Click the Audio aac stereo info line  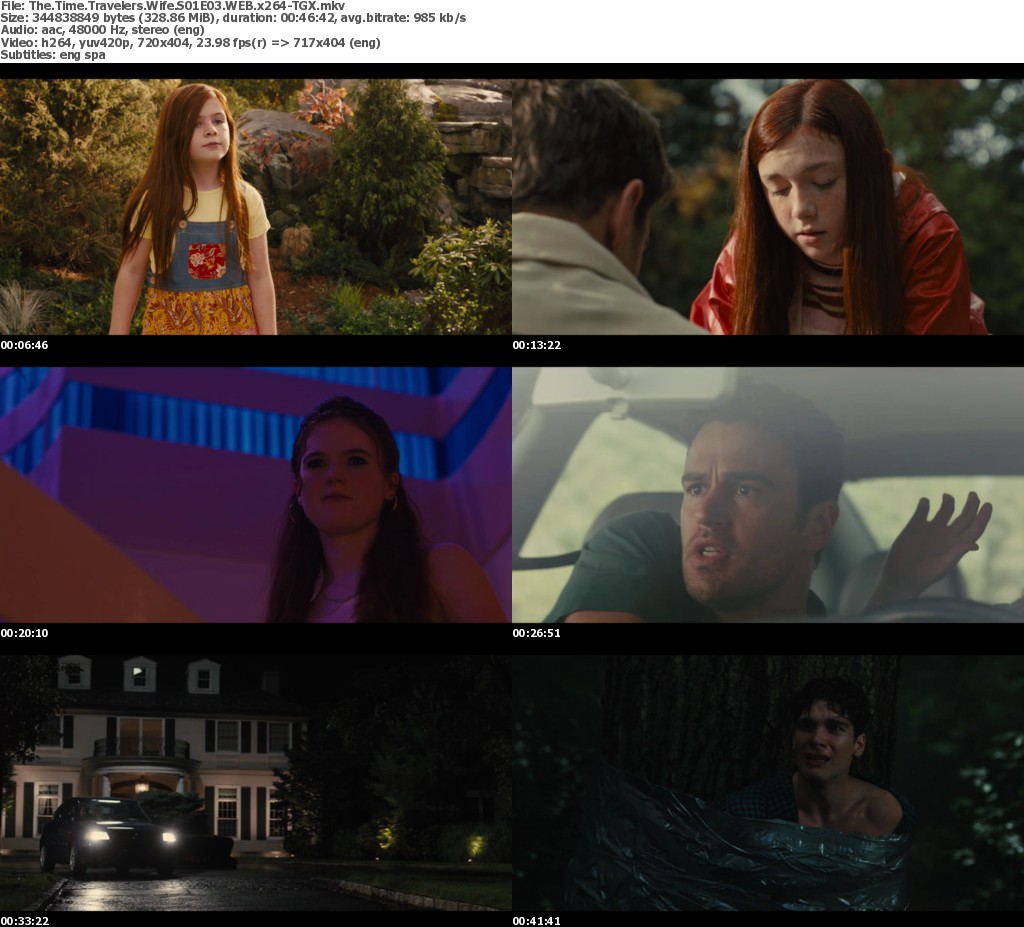(x=103, y=30)
